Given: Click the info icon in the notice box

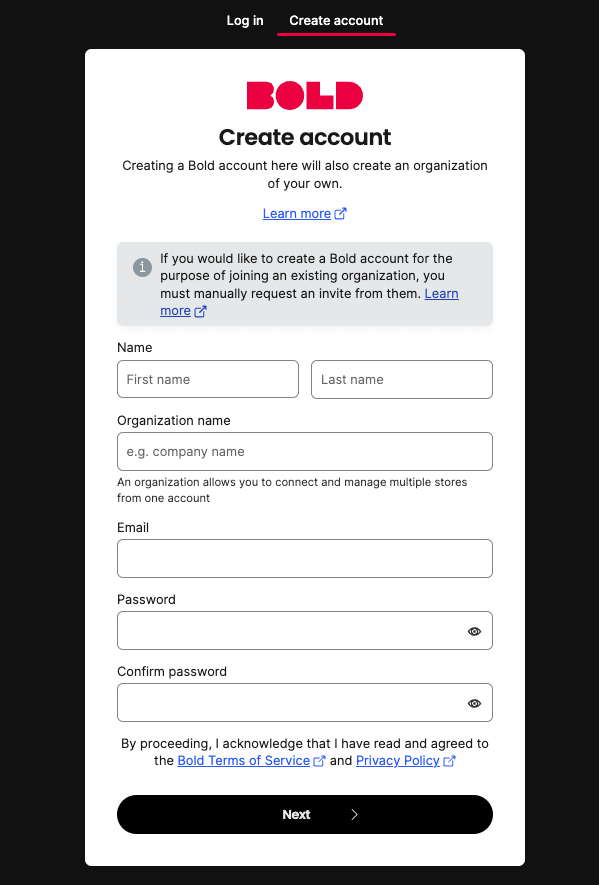Looking at the screenshot, I should (141, 268).
